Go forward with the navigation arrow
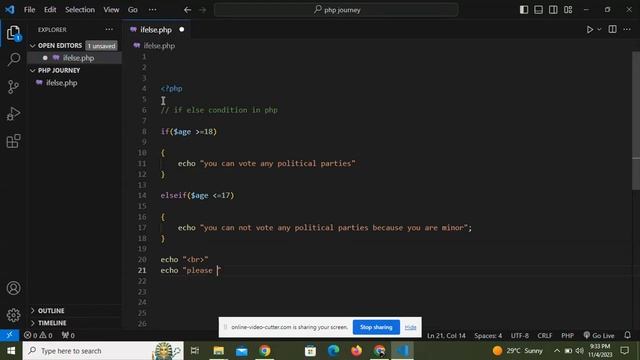Image resolution: width=640 pixels, height=360 pixels. pos(202,10)
